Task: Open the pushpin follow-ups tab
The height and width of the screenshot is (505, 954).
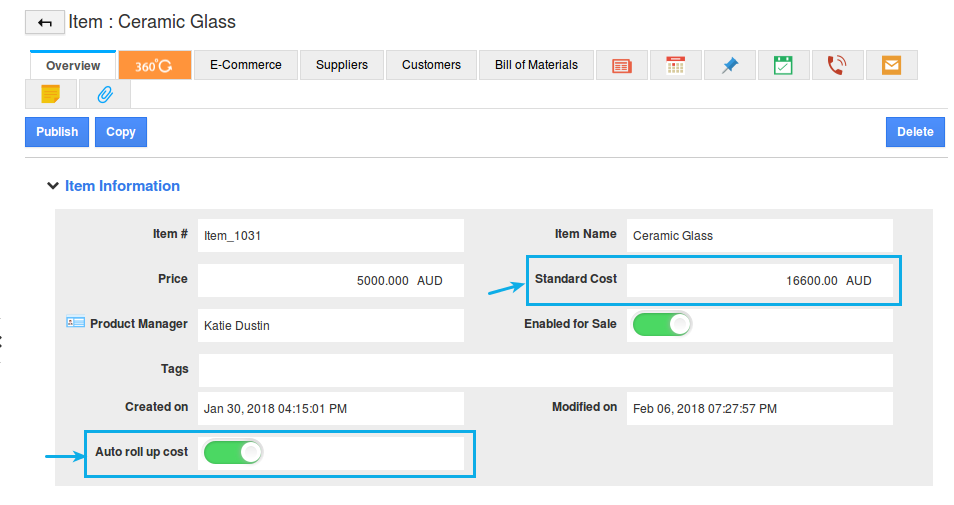Action: click(729, 65)
